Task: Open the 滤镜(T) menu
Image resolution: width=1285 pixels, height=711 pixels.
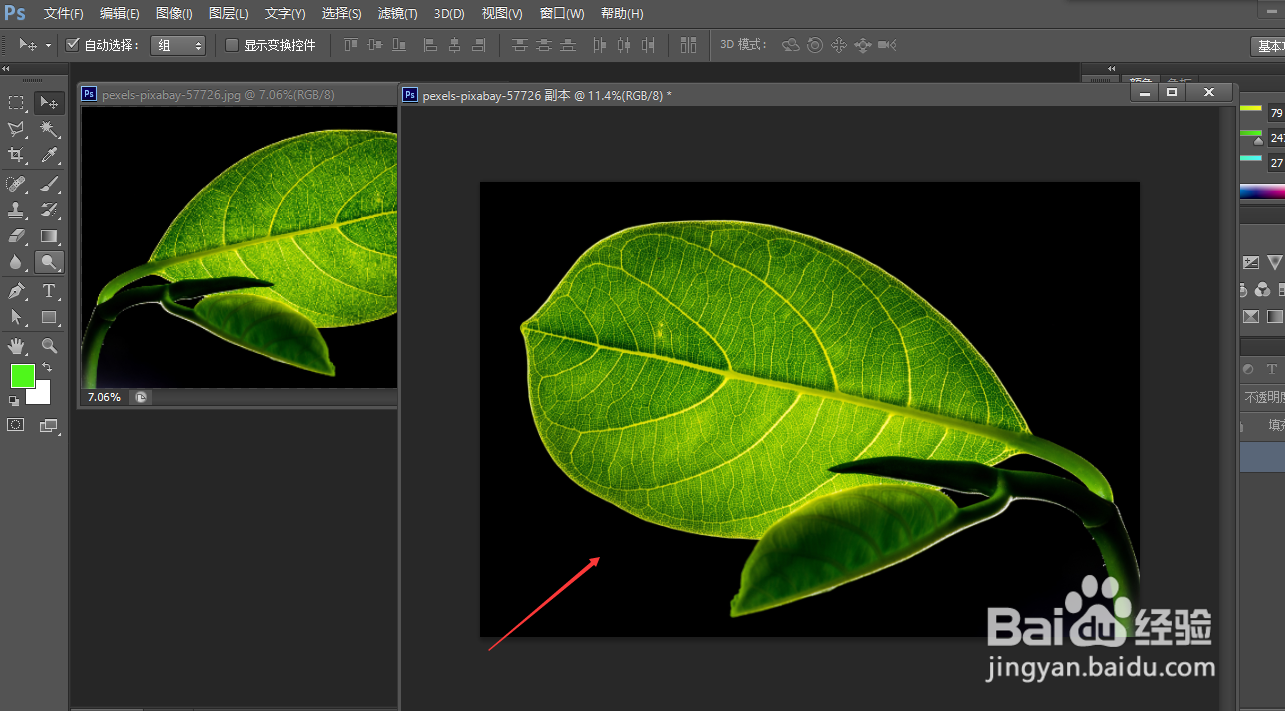Action: 397,14
